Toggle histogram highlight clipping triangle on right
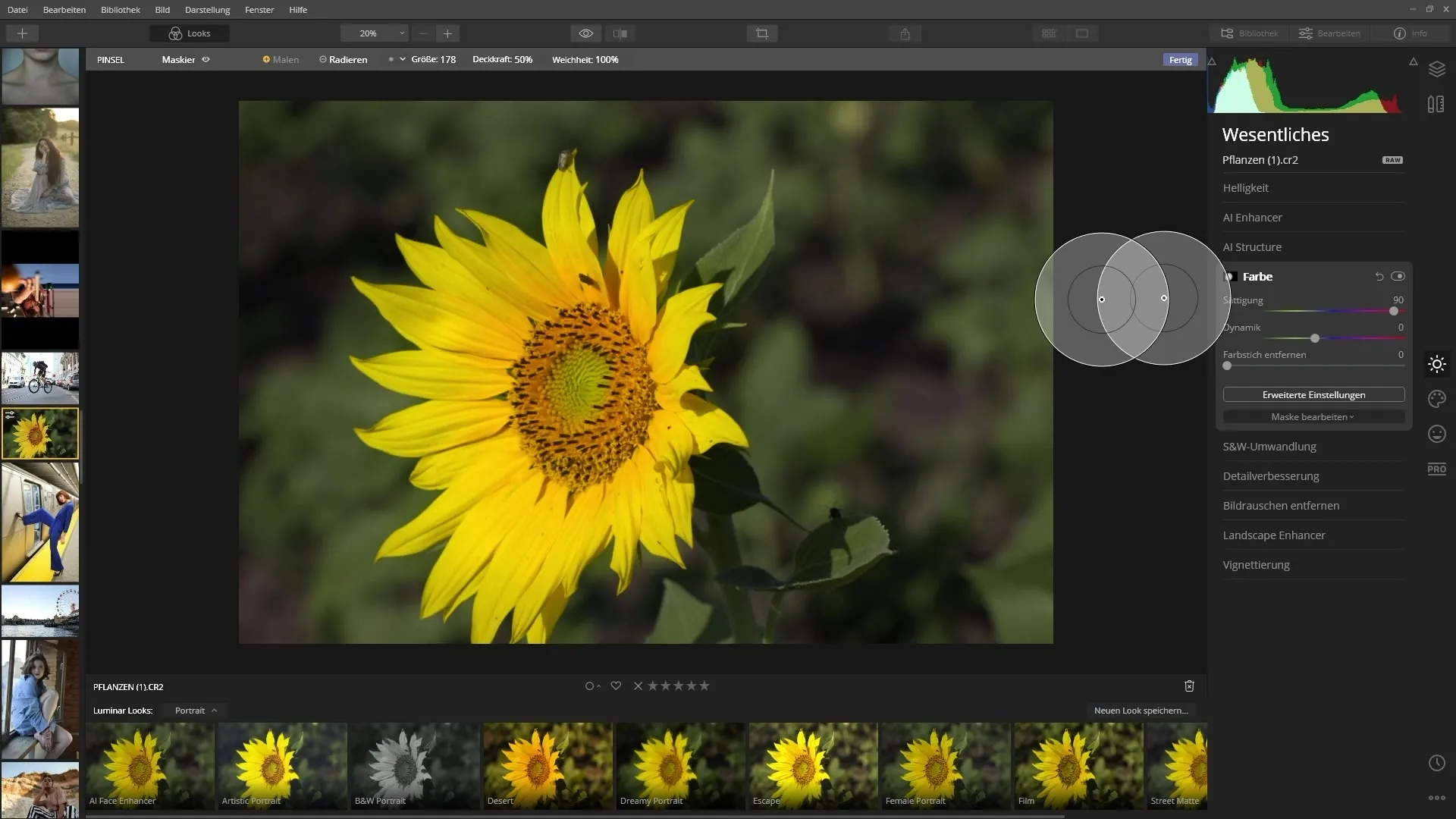Screen dimensions: 1456x819 [1414, 61]
